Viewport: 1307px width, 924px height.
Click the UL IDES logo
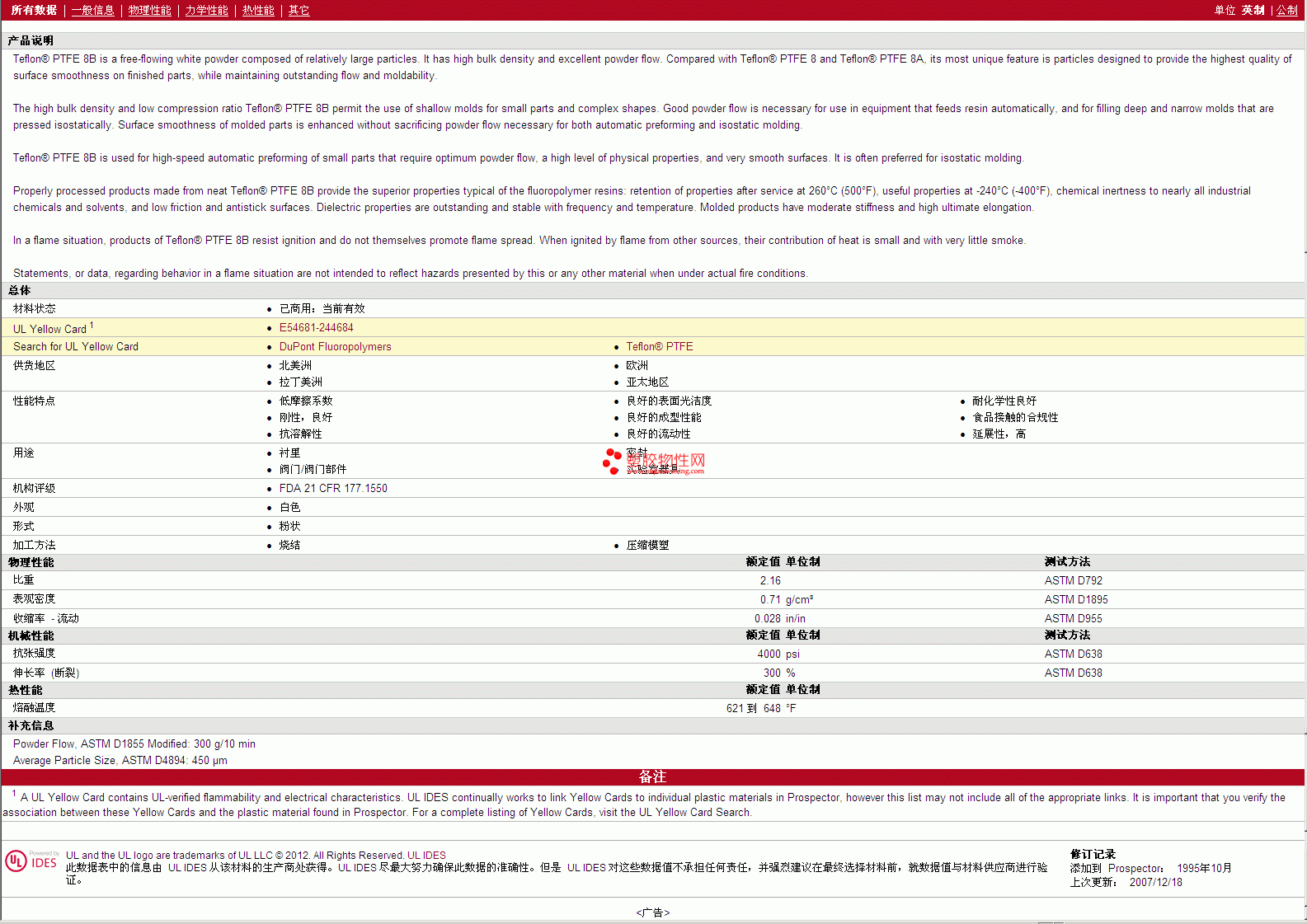click(x=31, y=861)
